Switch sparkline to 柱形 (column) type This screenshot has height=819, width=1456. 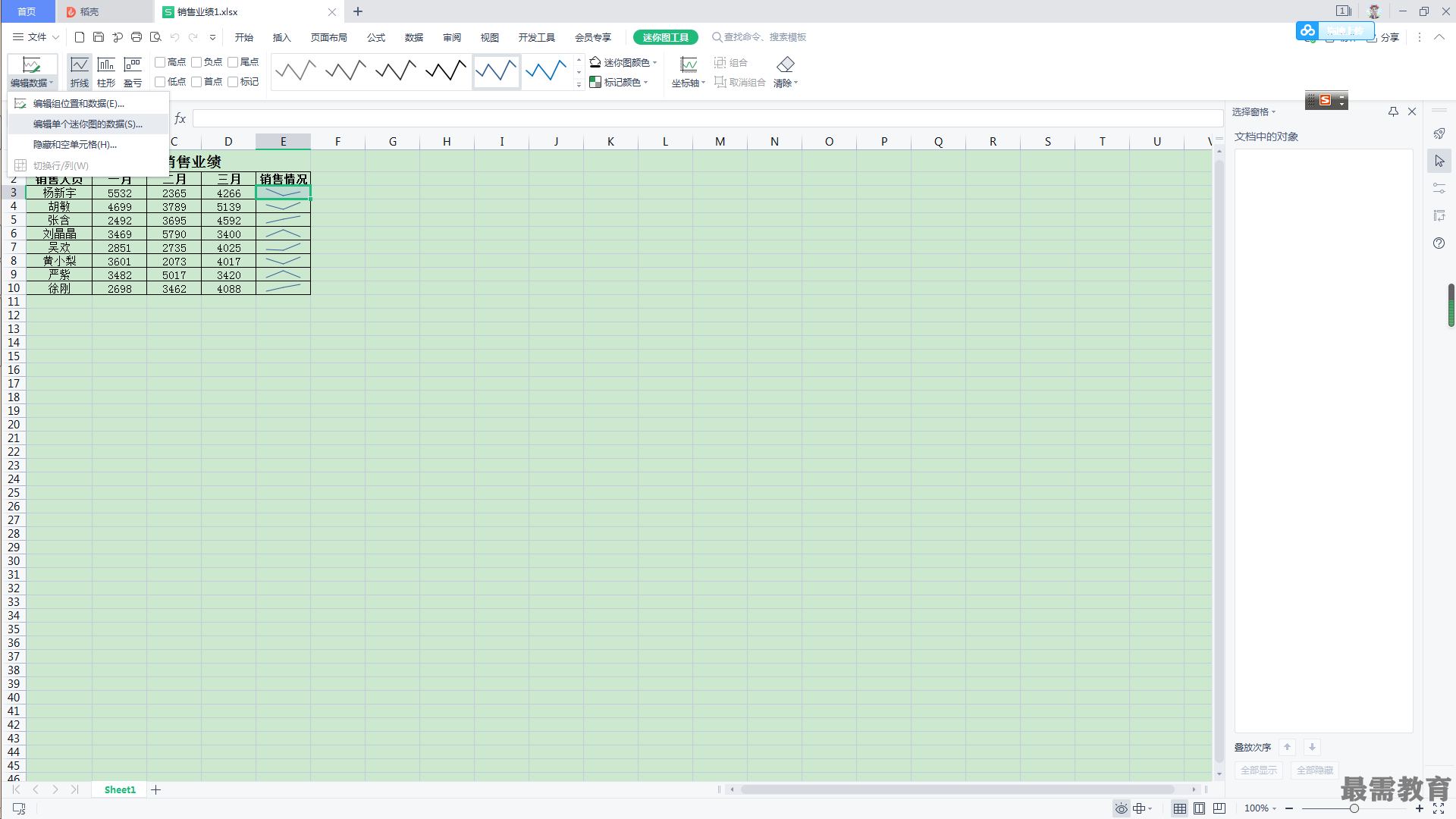[106, 71]
